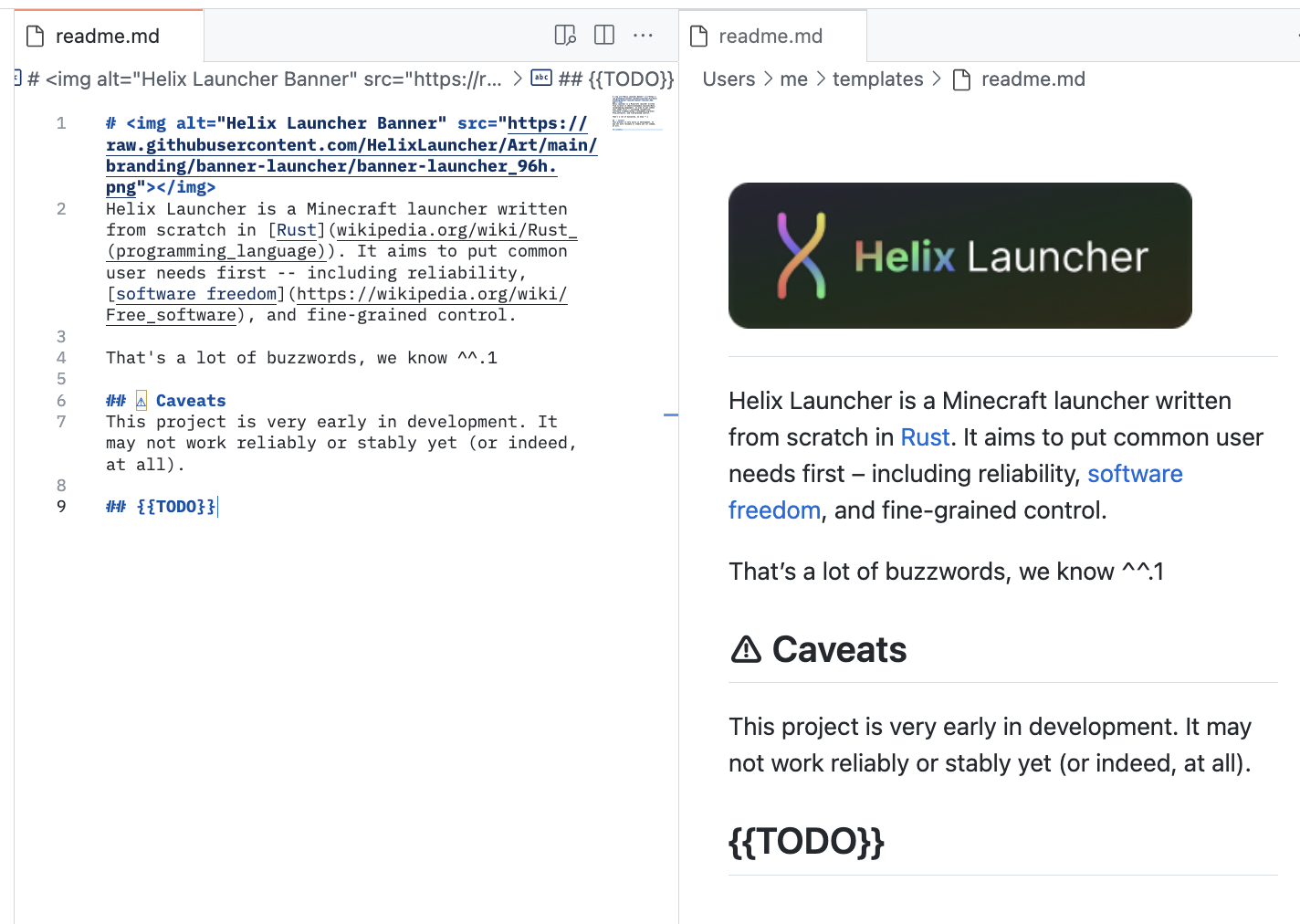The width and height of the screenshot is (1300, 924).
Task: Open more editor actions with the ellipsis icon
Action: (x=644, y=35)
